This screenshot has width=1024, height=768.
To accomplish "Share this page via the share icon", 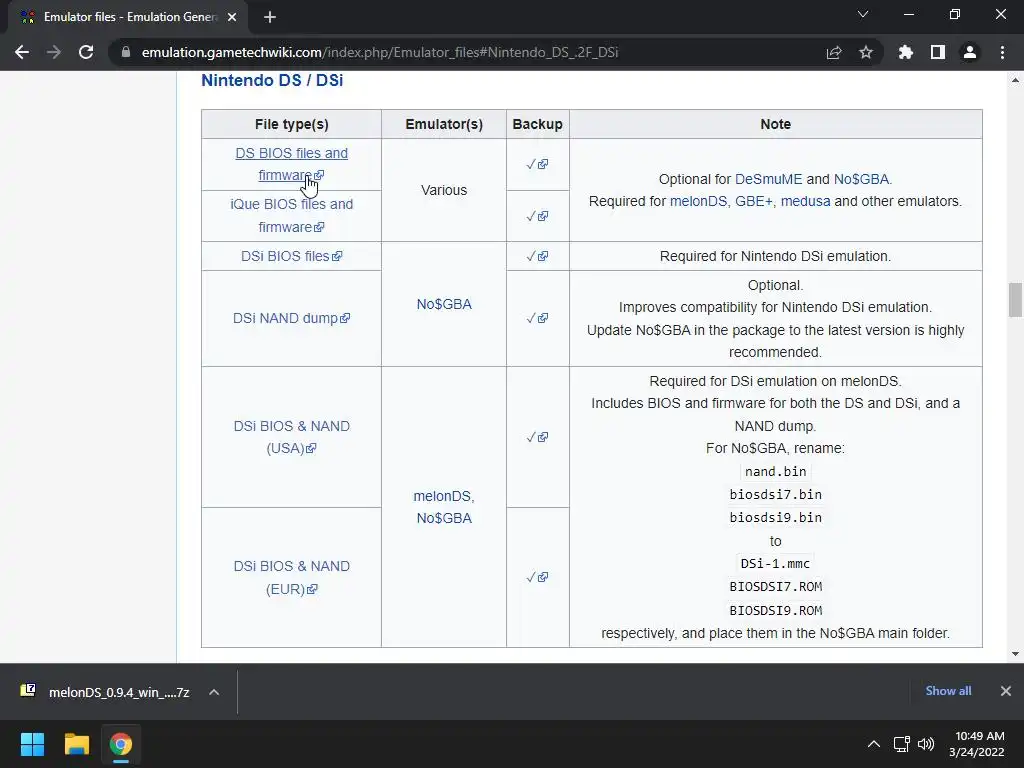I will point(834,52).
